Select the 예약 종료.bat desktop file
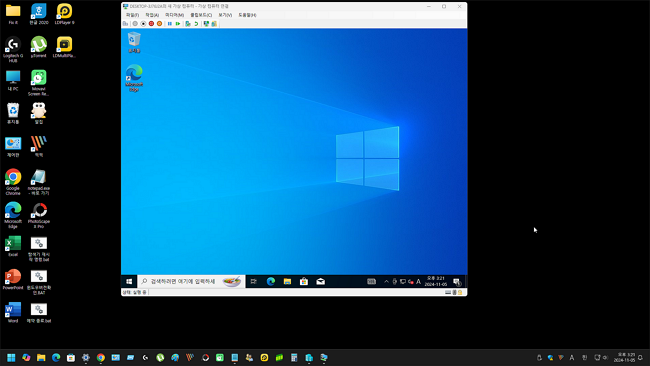This screenshot has height=366, width=650. [x=39, y=313]
